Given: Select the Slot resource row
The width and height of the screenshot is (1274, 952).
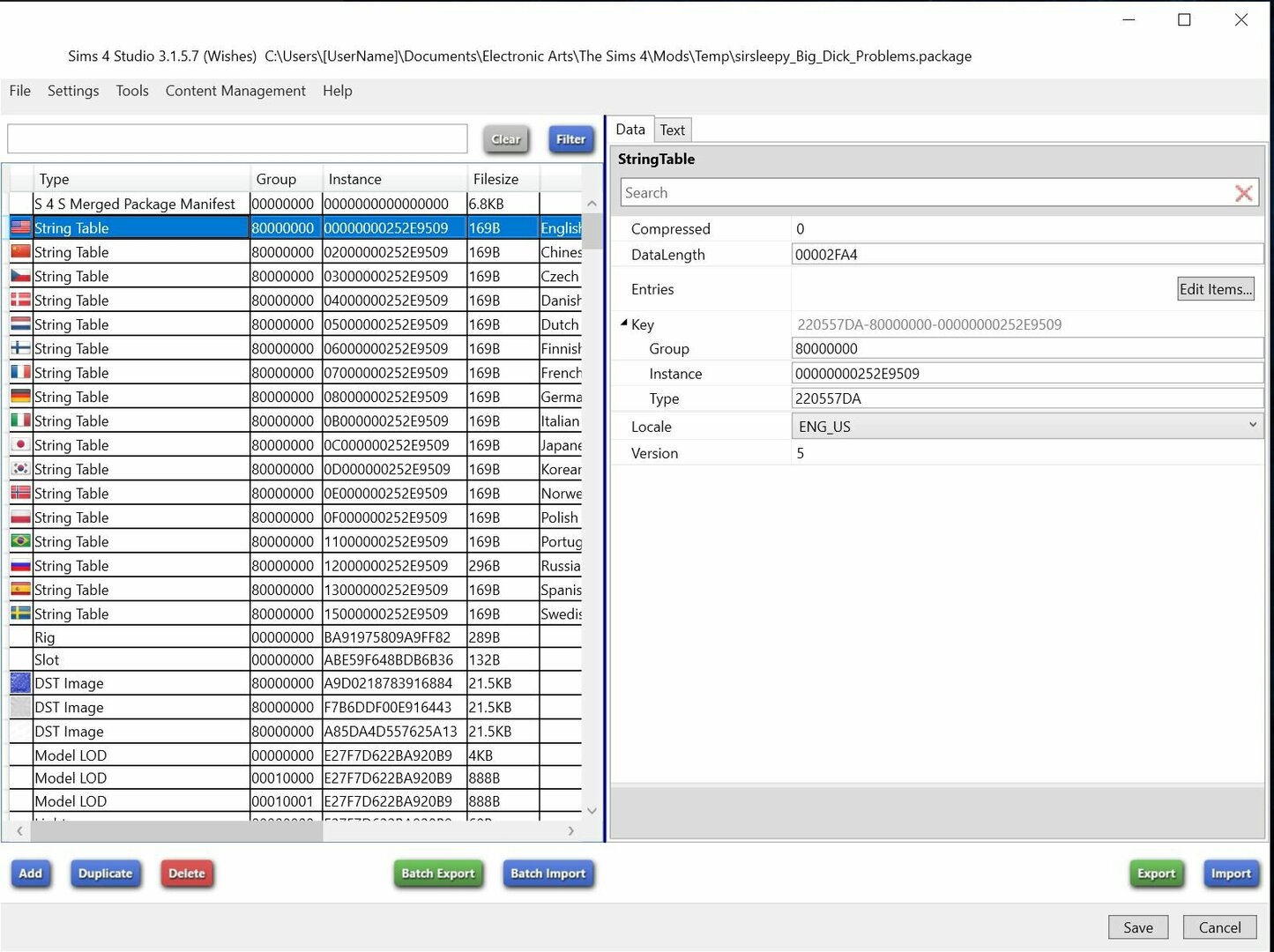Looking at the screenshot, I should tap(295, 659).
